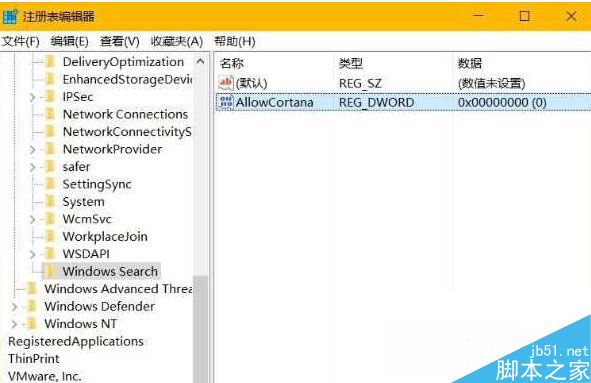Screen dimensions: 591x383
Task: Click the 0x00000000 (0) data cell
Action: pyautogui.click(x=502, y=102)
